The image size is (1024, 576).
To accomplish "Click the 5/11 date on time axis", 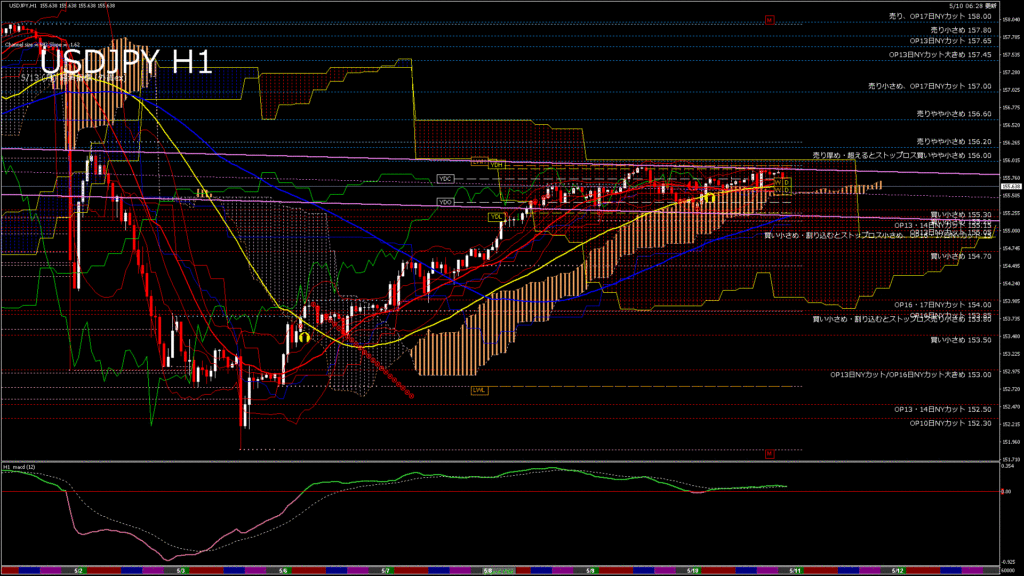I will pos(795,571).
